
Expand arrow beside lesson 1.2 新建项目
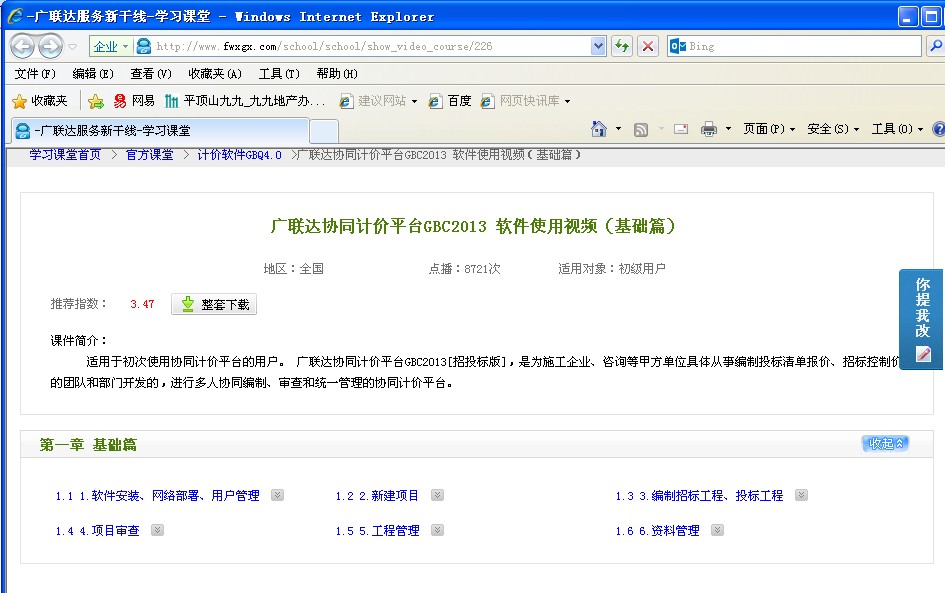click(x=438, y=495)
